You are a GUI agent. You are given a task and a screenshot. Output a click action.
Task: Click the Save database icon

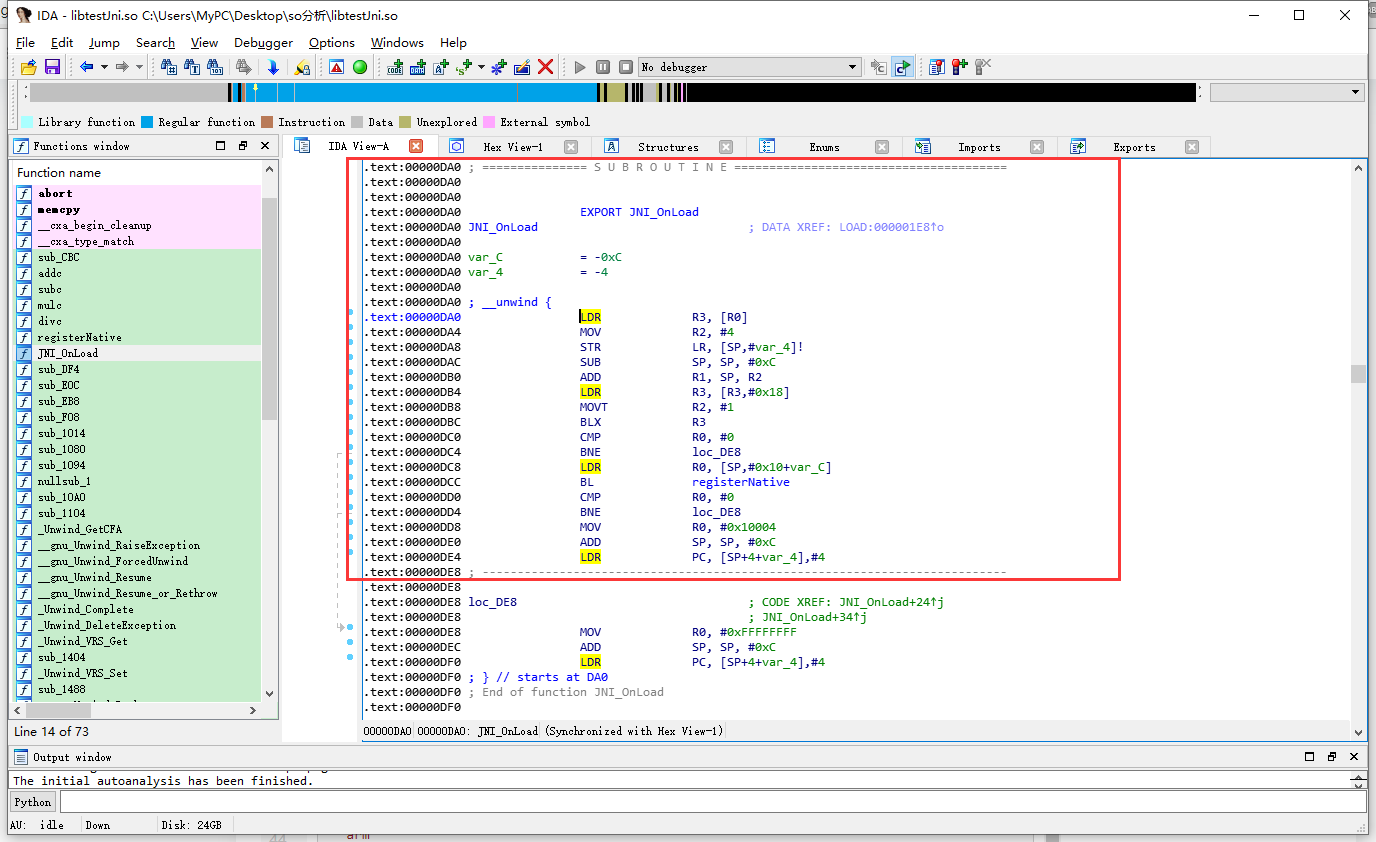click(x=52, y=67)
